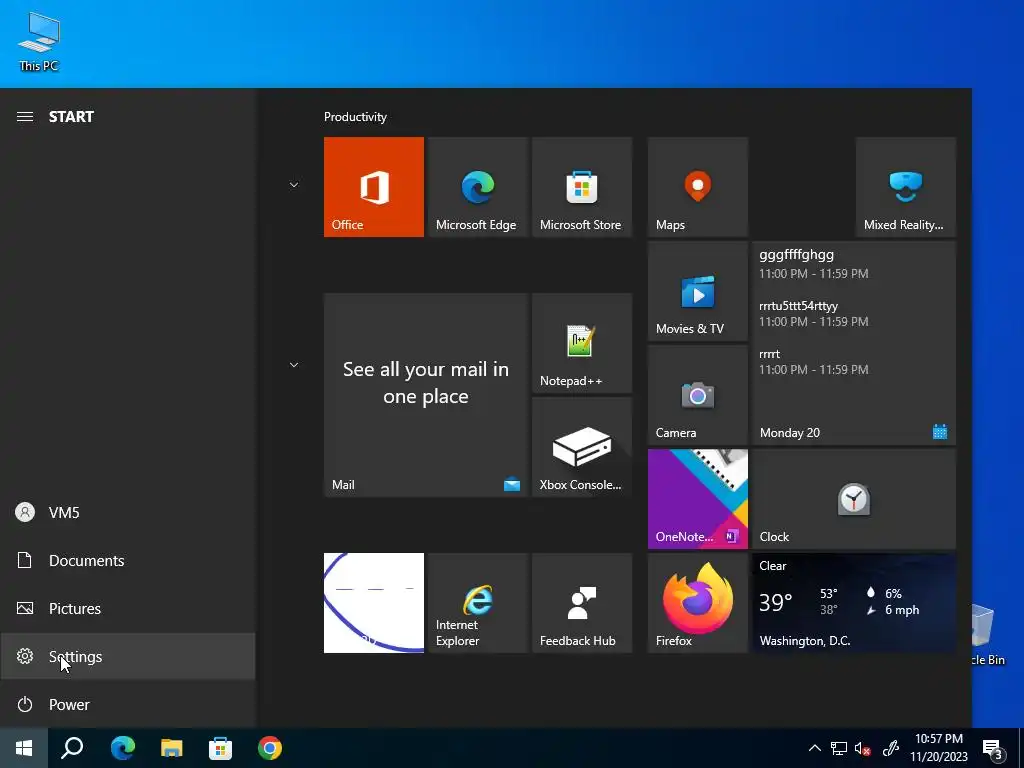Collapse the first tile group chevron

(x=294, y=185)
